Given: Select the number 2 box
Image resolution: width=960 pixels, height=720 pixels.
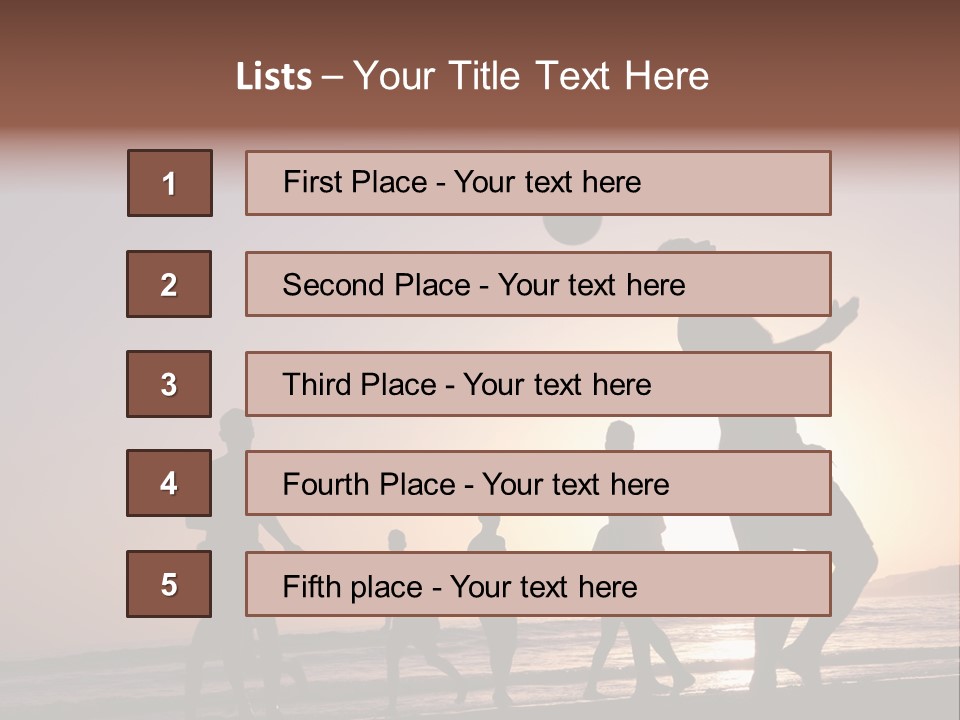Looking at the screenshot, I should [x=169, y=284].
